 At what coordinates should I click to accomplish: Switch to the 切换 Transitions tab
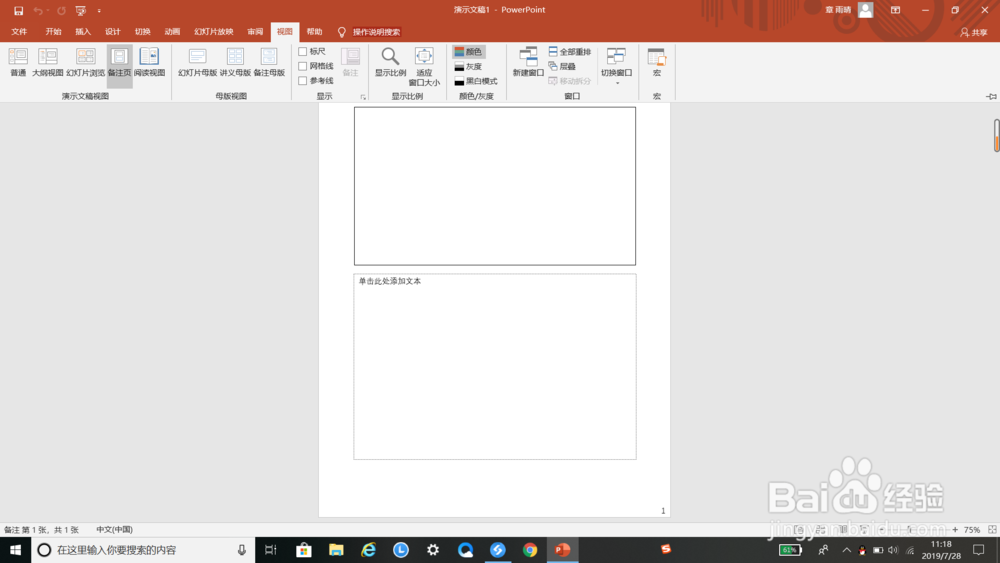point(143,32)
